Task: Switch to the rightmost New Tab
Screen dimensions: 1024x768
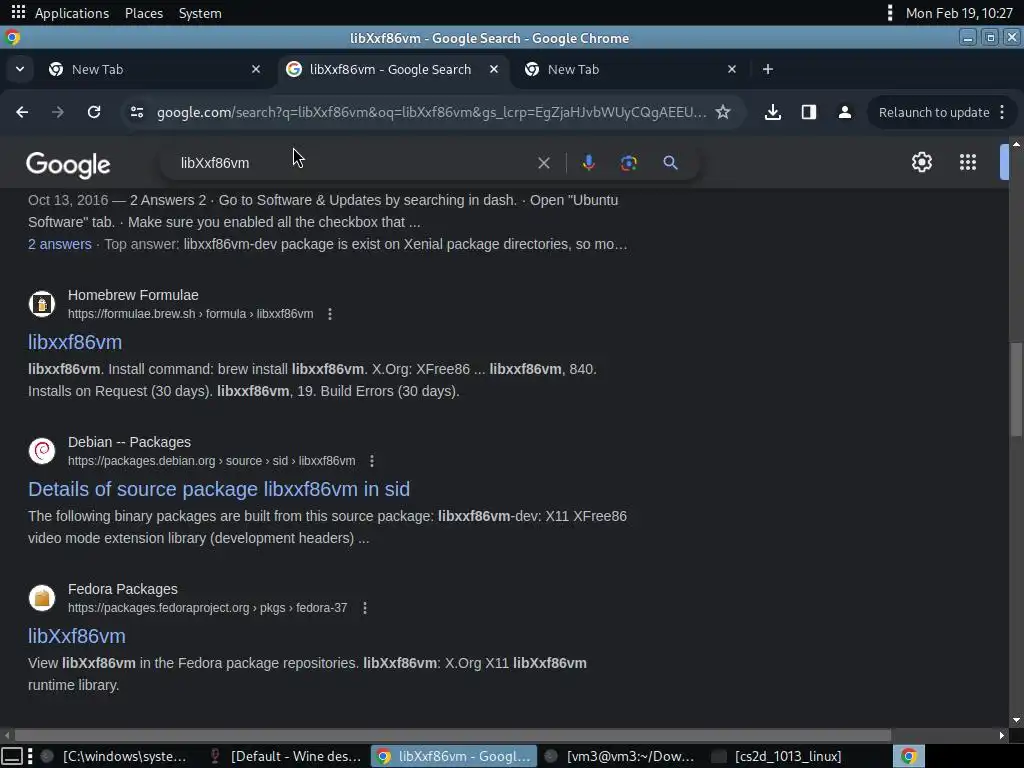Action: [631, 69]
